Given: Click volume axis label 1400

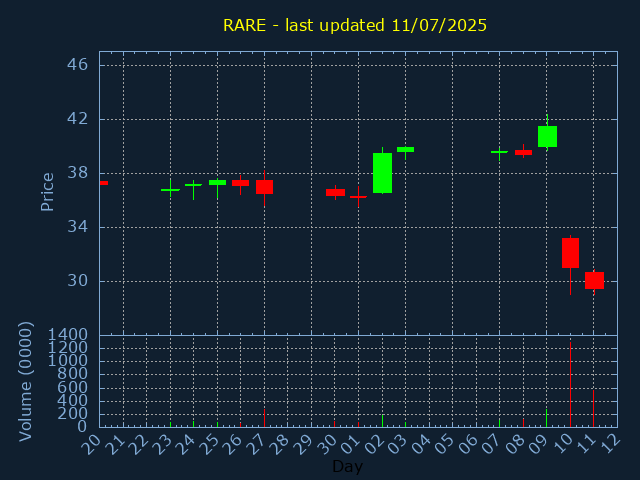Looking at the screenshot, I should coord(68,335).
